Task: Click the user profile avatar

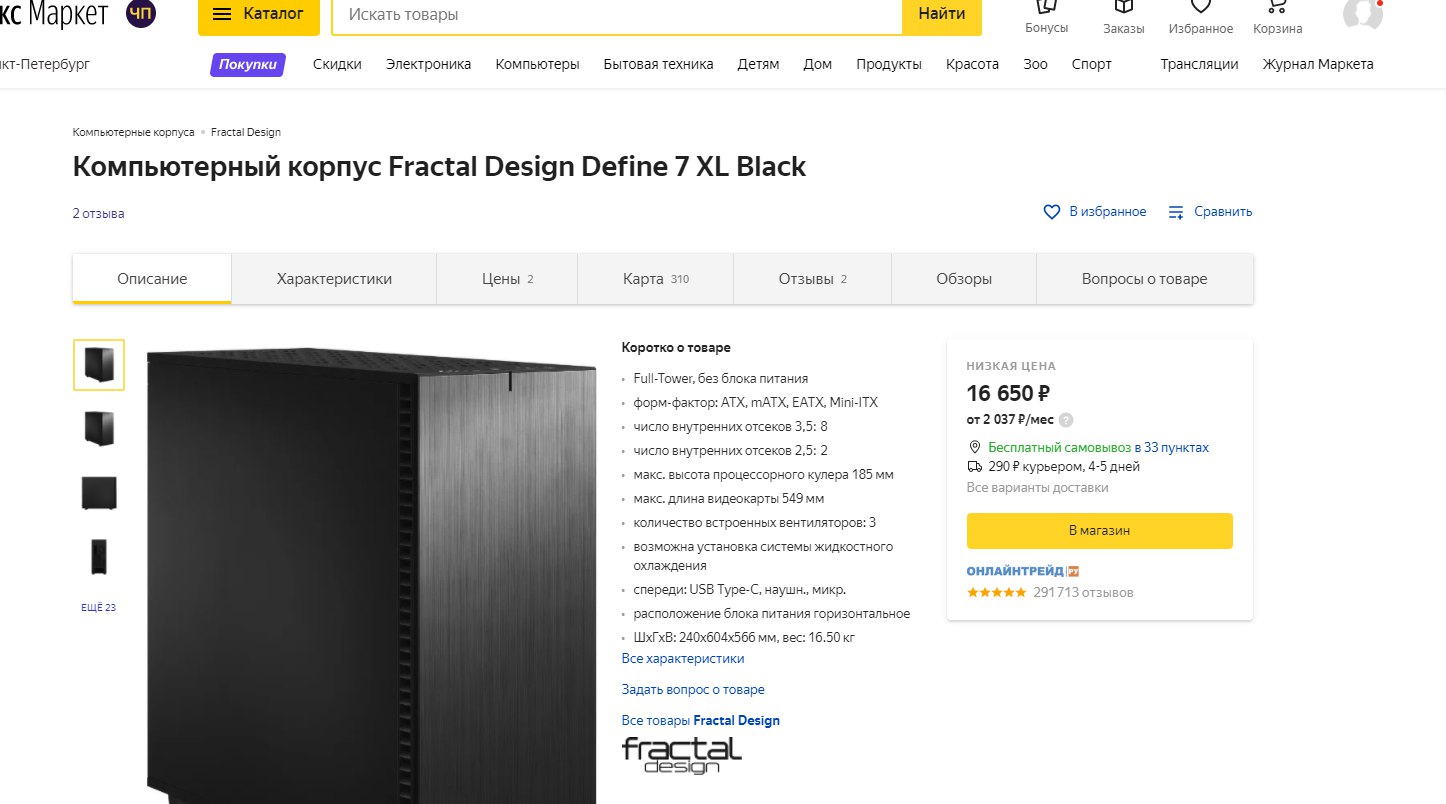Action: click(x=1362, y=12)
